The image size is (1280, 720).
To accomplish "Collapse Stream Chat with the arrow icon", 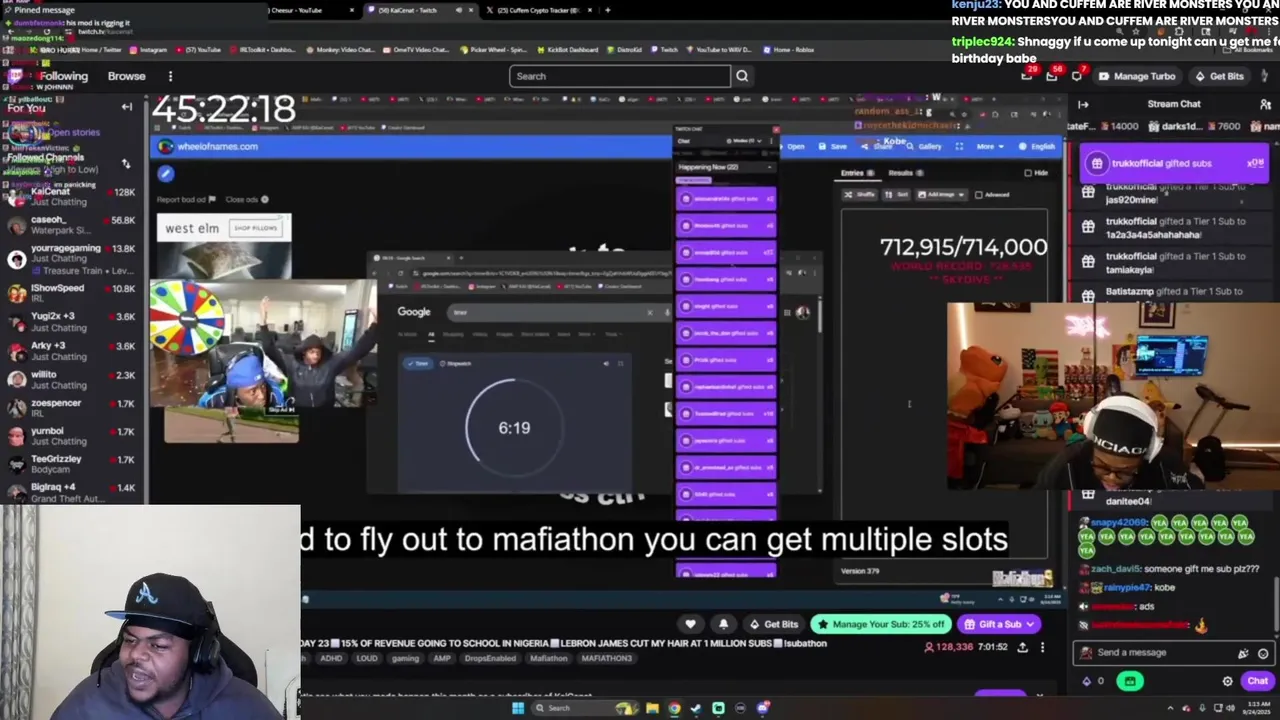I will pos(1083,104).
